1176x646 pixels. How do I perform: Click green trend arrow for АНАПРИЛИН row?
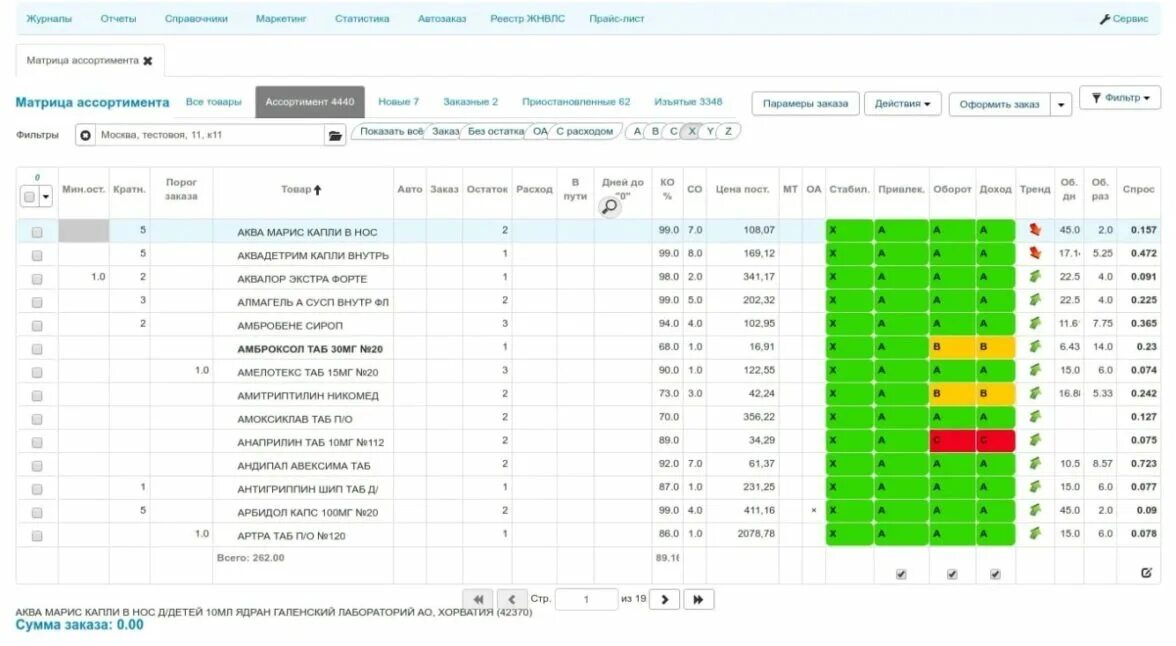[x=1035, y=440]
